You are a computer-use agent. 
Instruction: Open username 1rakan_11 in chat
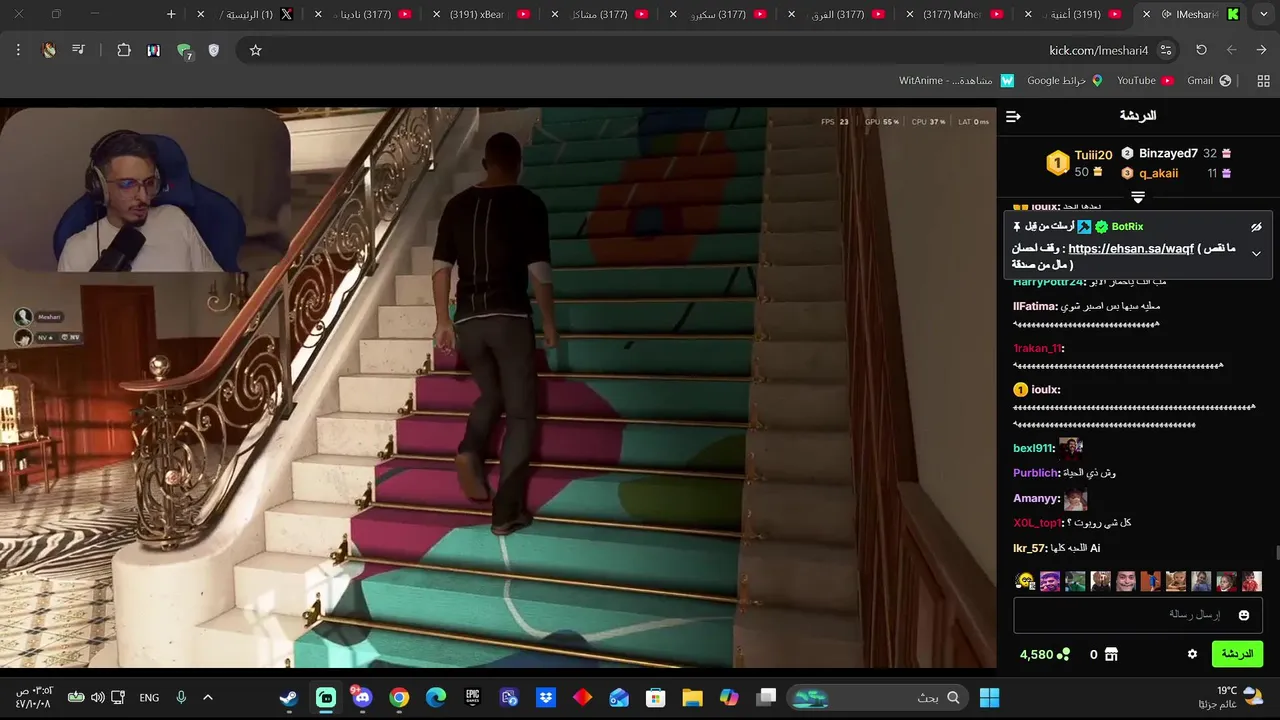[x=1037, y=348]
